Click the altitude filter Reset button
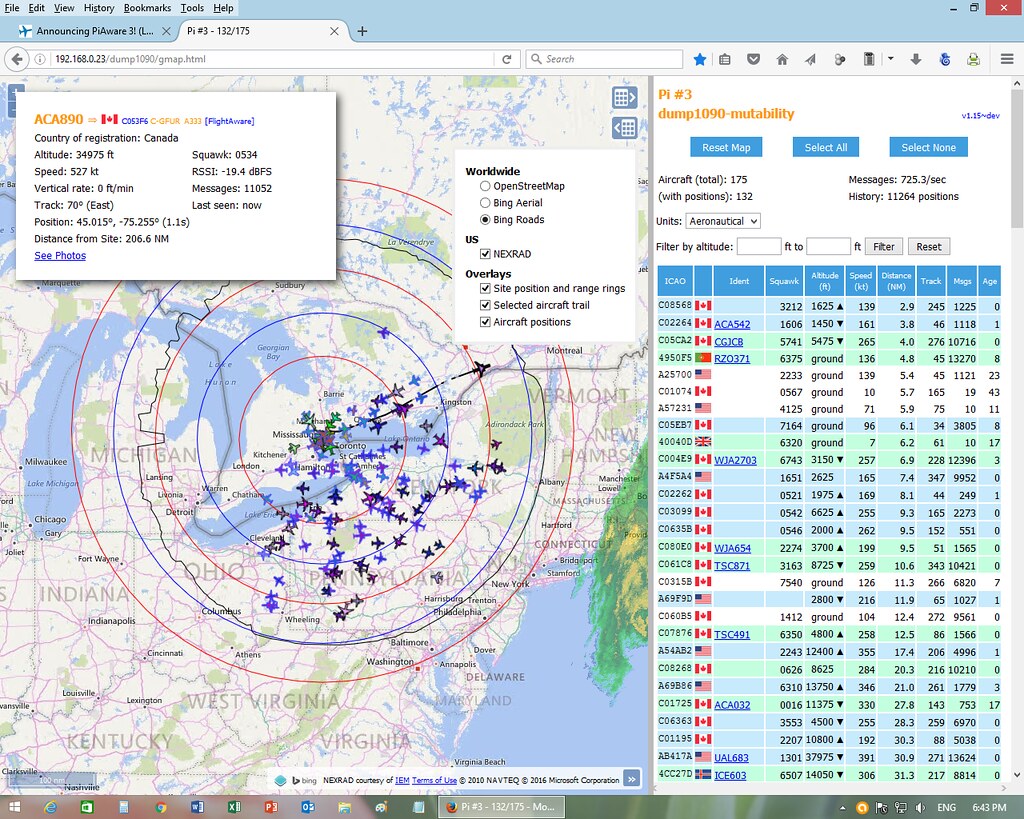Screen dimensions: 1024x819 pos(929,247)
